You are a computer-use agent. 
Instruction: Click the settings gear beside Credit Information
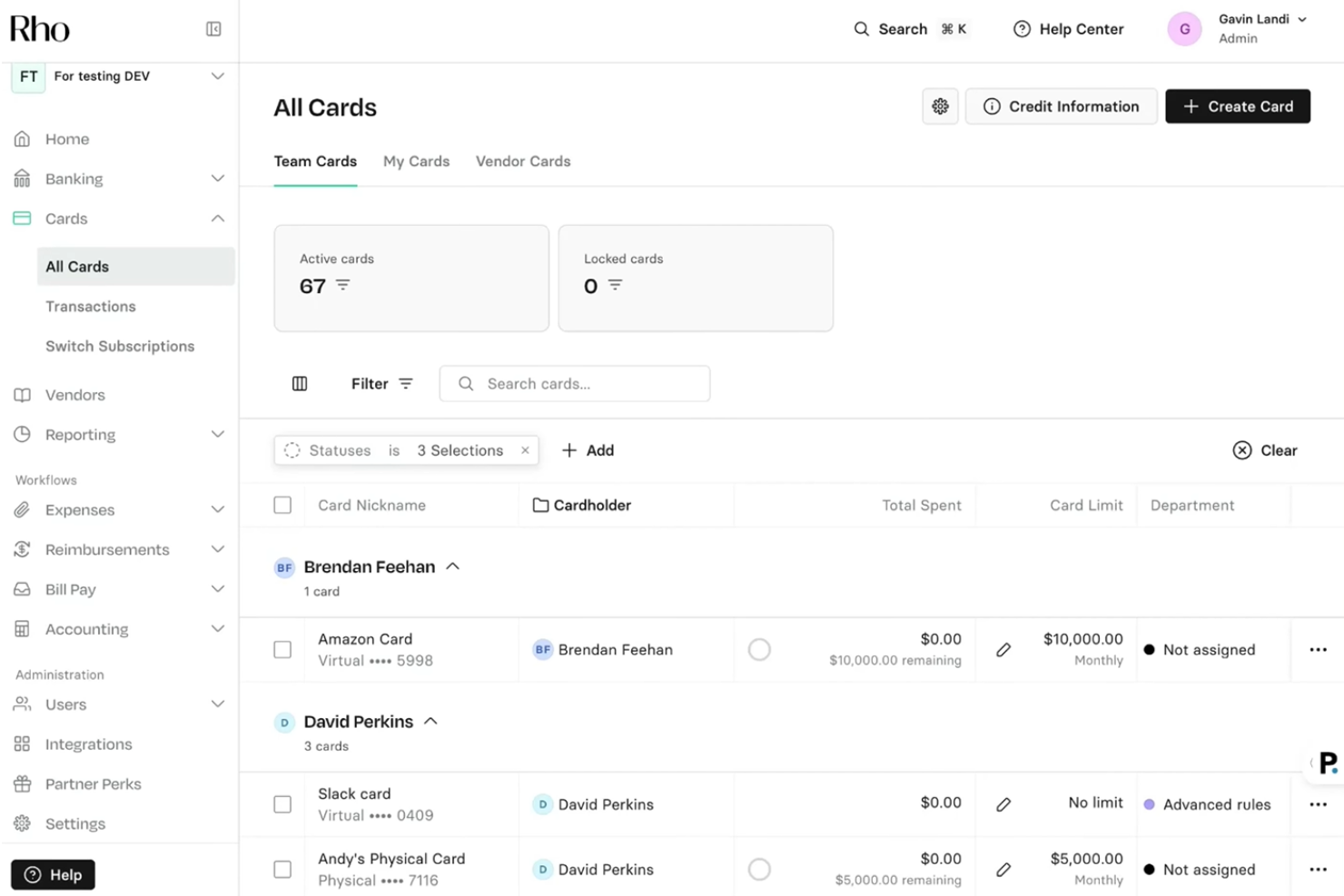(940, 106)
